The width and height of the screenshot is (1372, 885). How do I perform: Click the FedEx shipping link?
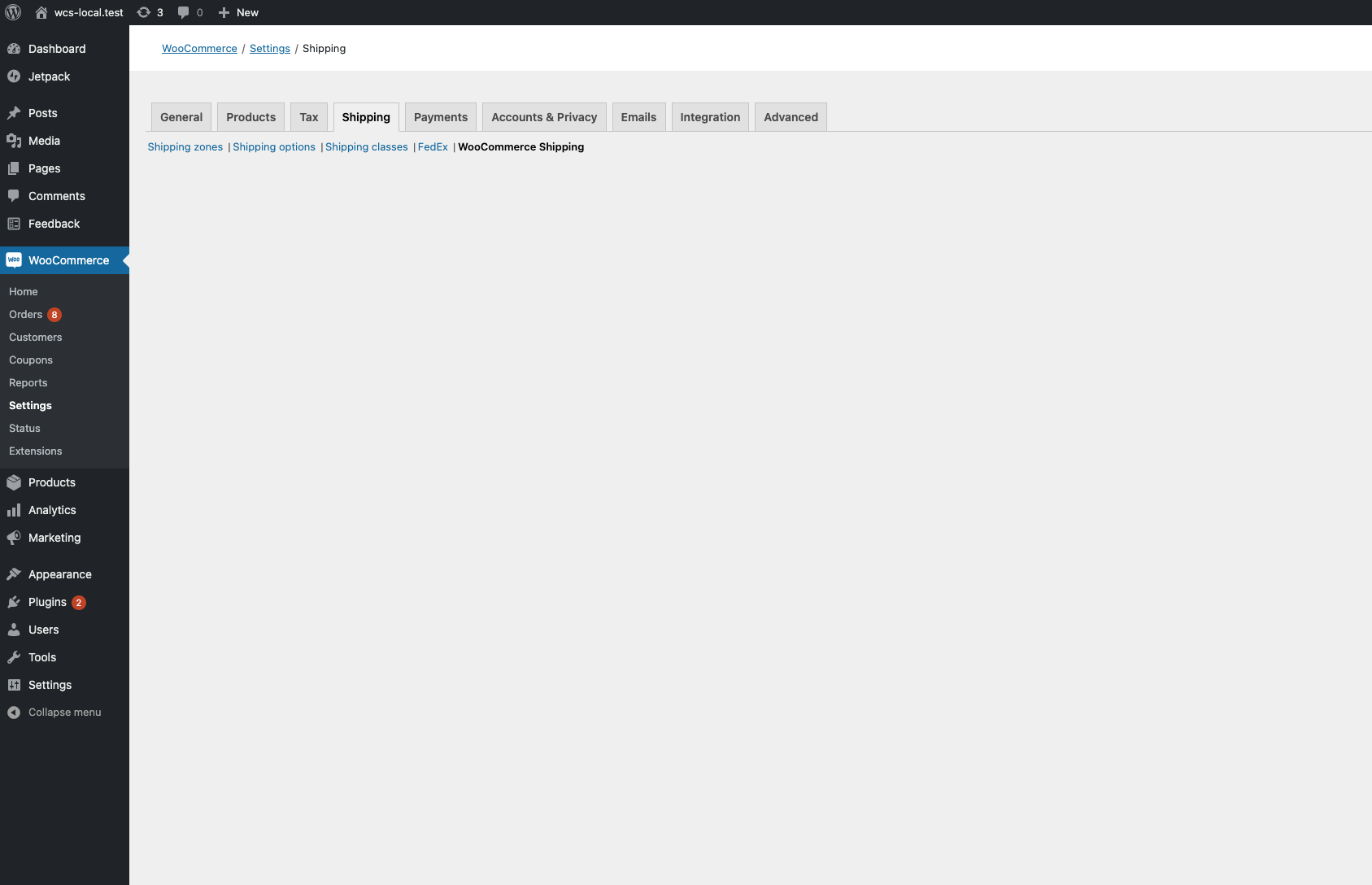(432, 146)
